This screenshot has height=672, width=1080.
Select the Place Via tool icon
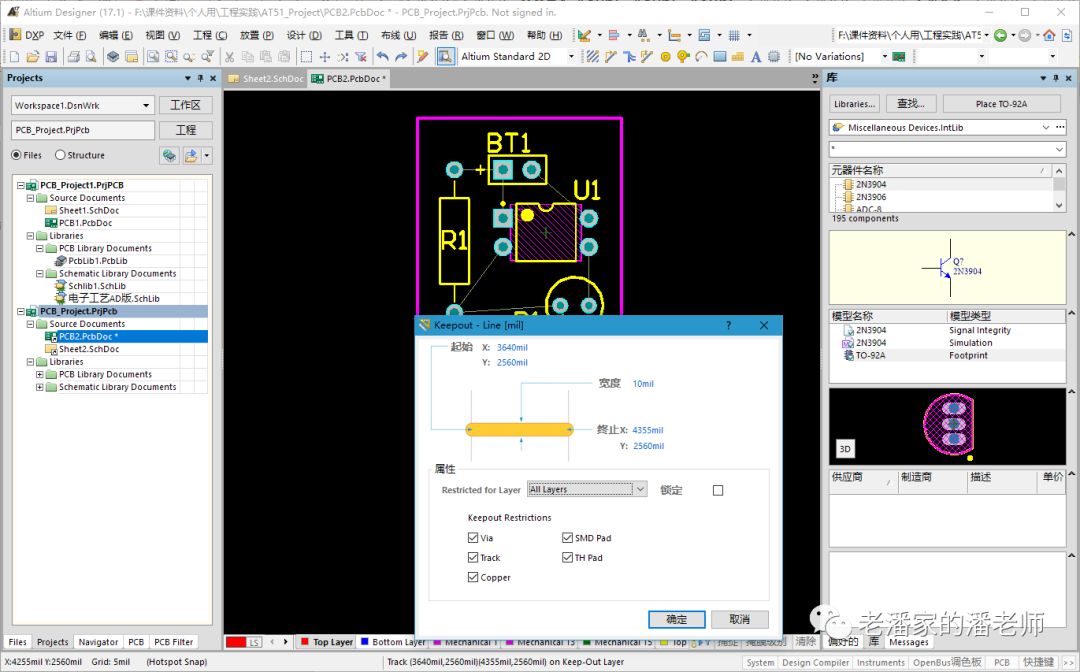click(683, 57)
